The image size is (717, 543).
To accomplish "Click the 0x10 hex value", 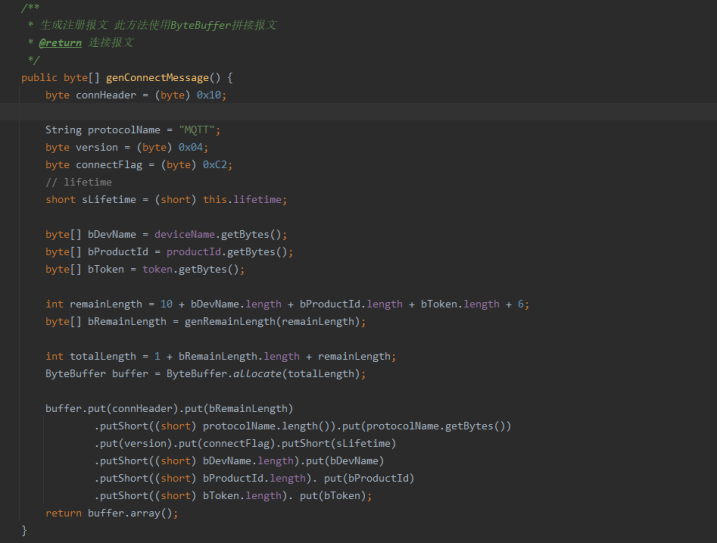I will [211, 95].
